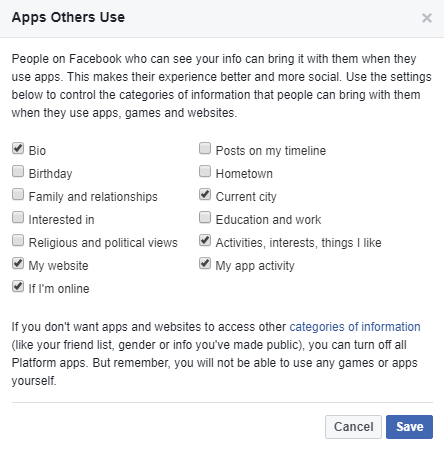Uncheck the My website checkbox
Screen dimensions: 444x449
click(18, 263)
